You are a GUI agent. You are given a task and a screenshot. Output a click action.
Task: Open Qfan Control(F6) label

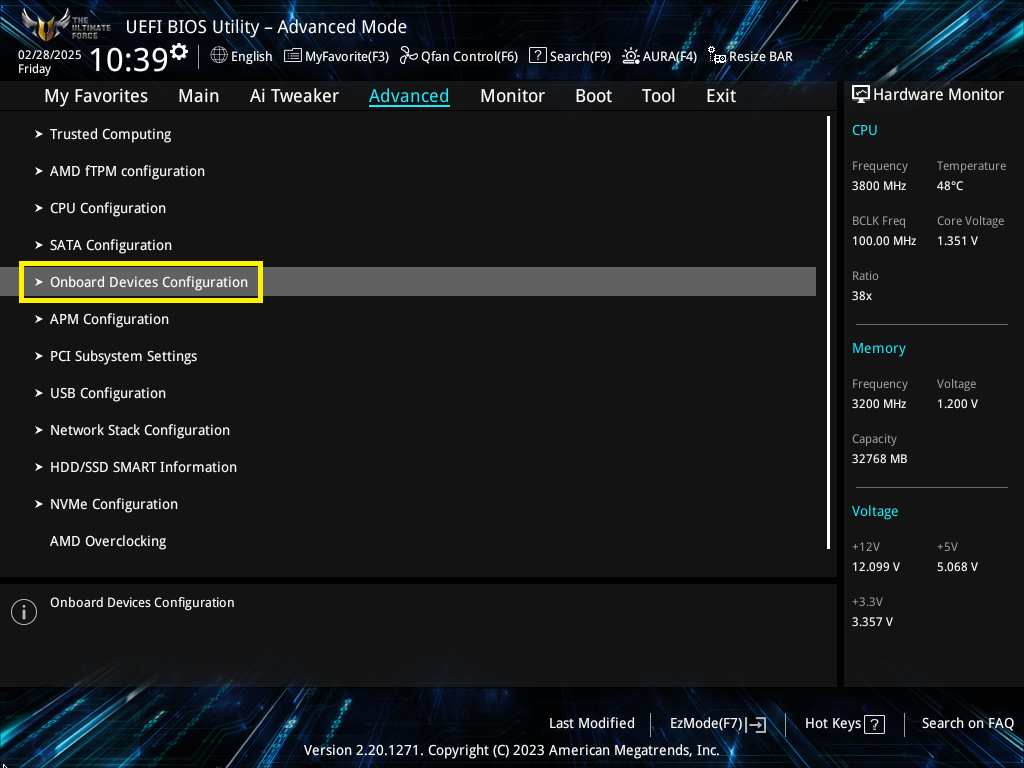469,57
